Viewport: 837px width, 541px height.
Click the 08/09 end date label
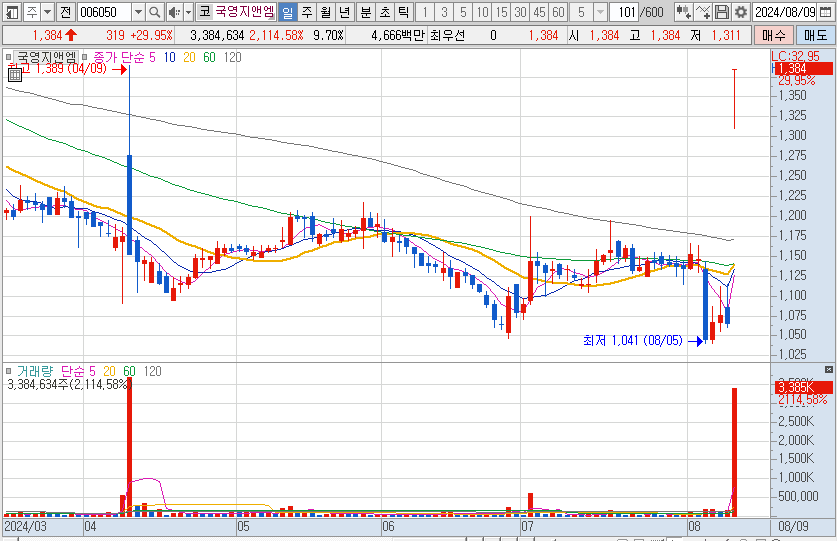point(794,527)
